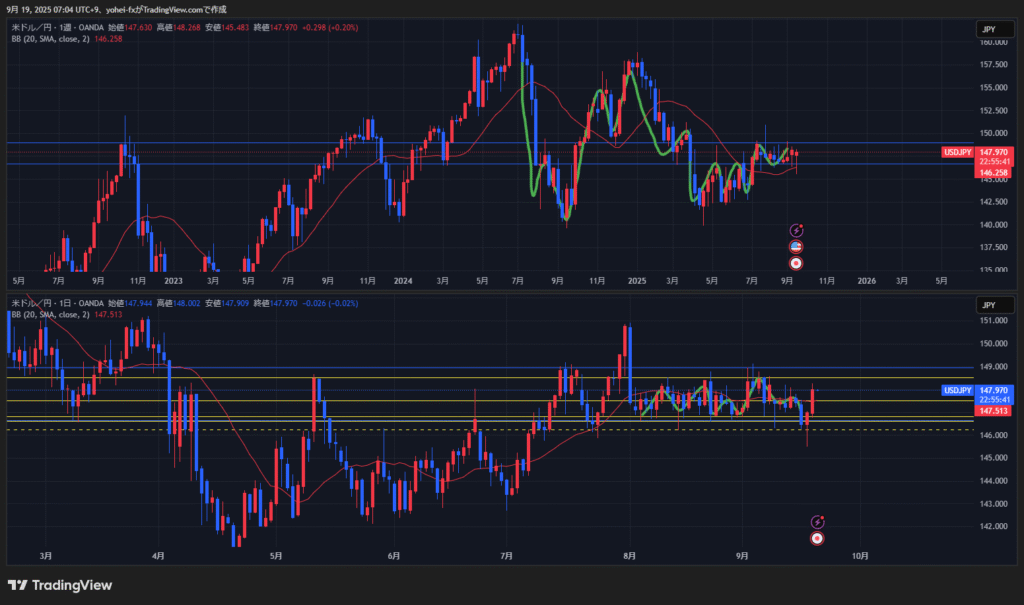
Task: Click the 10月 label on the daily time axis
Action: [860, 556]
